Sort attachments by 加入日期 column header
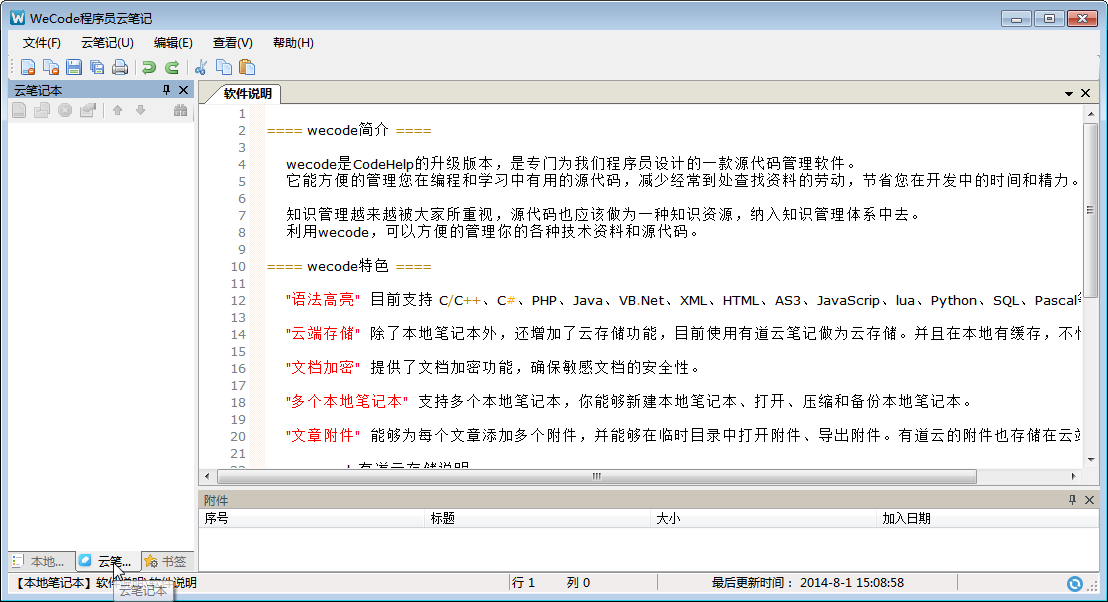Image resolution: width=1108 pixels, height=602 pixels. click(x=987, y=518)
